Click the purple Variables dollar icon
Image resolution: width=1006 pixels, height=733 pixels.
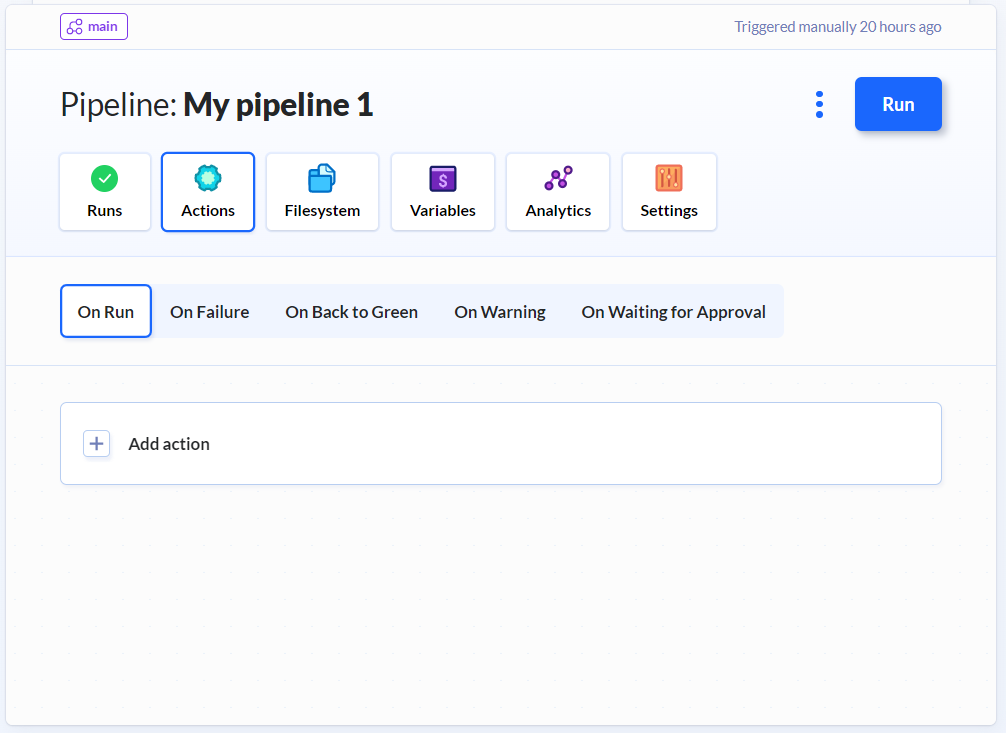443,179
